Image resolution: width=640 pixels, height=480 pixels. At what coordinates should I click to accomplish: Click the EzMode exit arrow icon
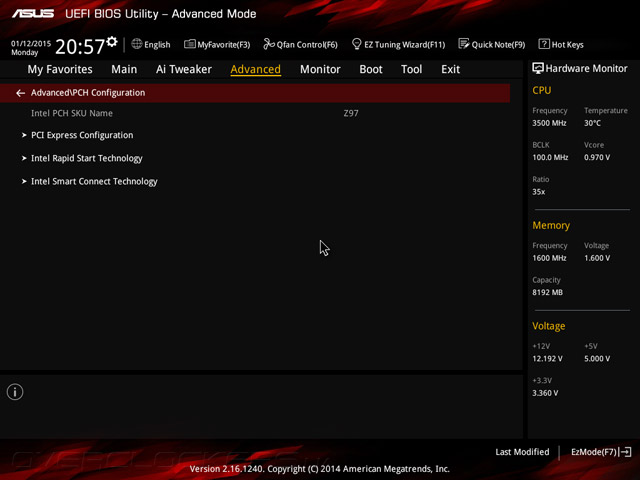click(x=626, y=452)
